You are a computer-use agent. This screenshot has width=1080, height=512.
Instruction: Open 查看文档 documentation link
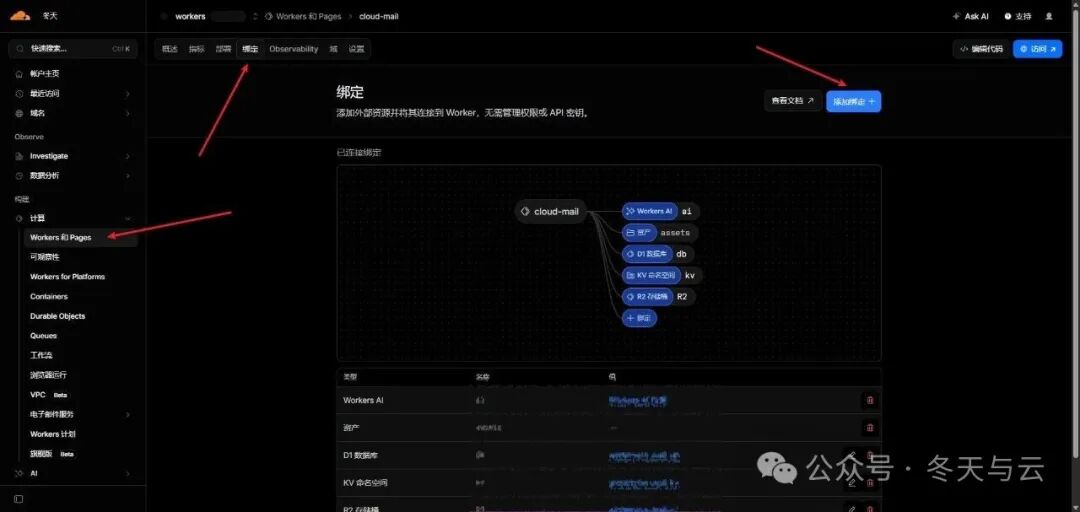793,101
